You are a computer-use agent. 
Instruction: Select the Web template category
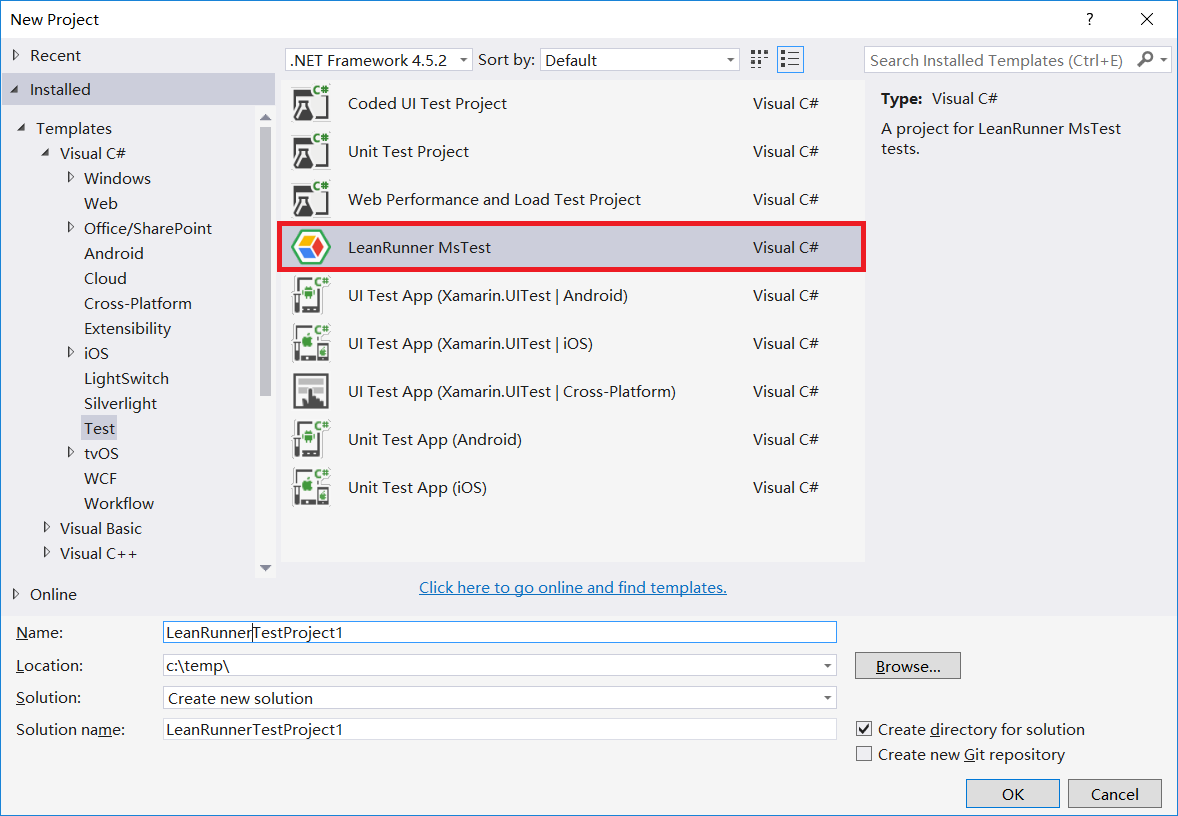101,204
